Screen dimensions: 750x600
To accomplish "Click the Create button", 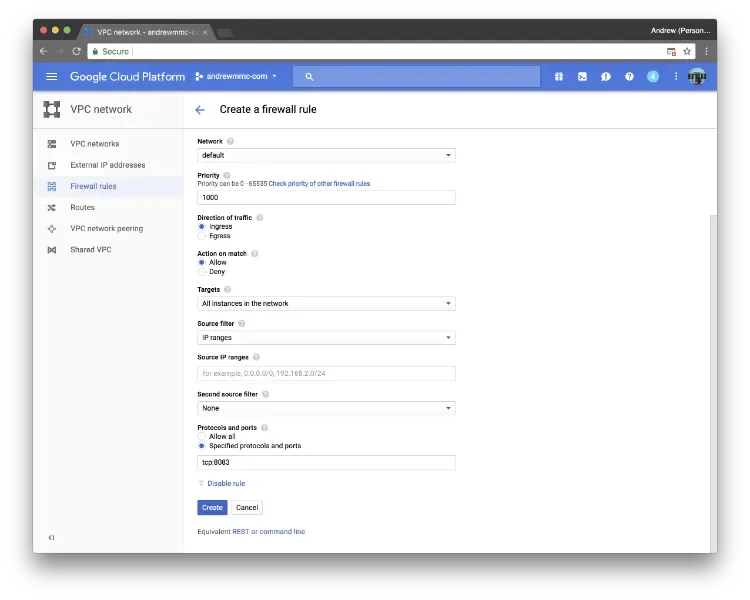I will (x=212, y=507).
